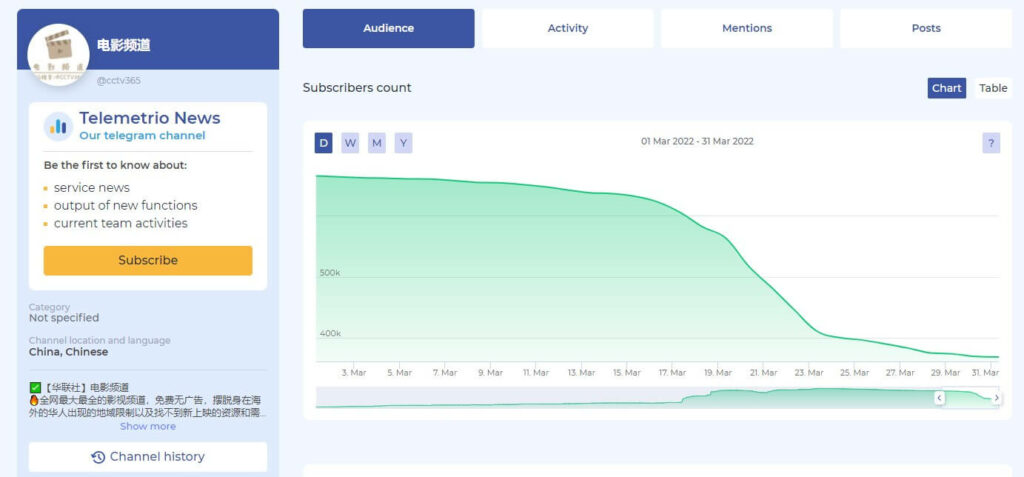1024x477 pixels.
Task: Switch chart to Yearly view with Y
Action: pos(403,143)
